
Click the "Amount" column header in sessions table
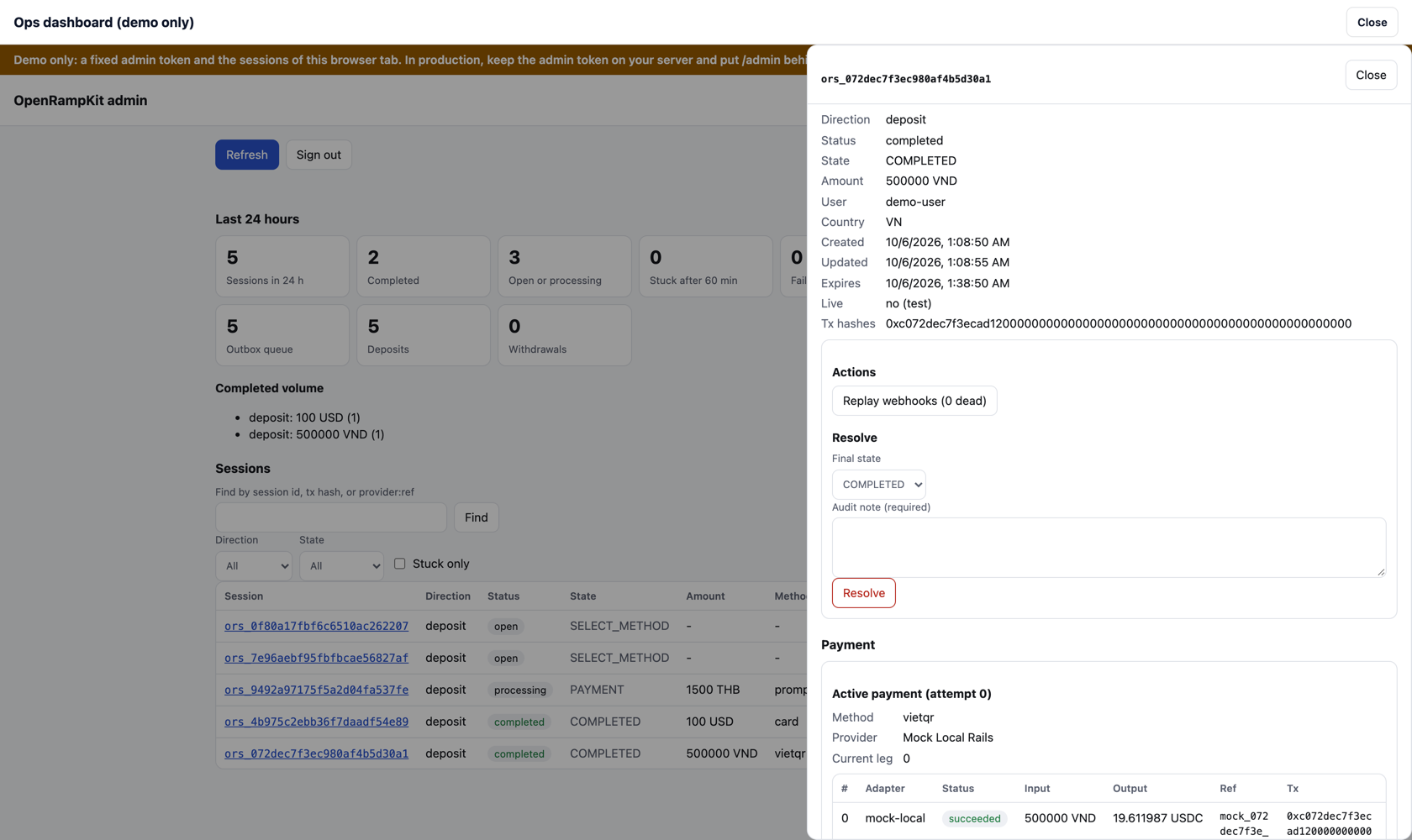tap(705, 596)
